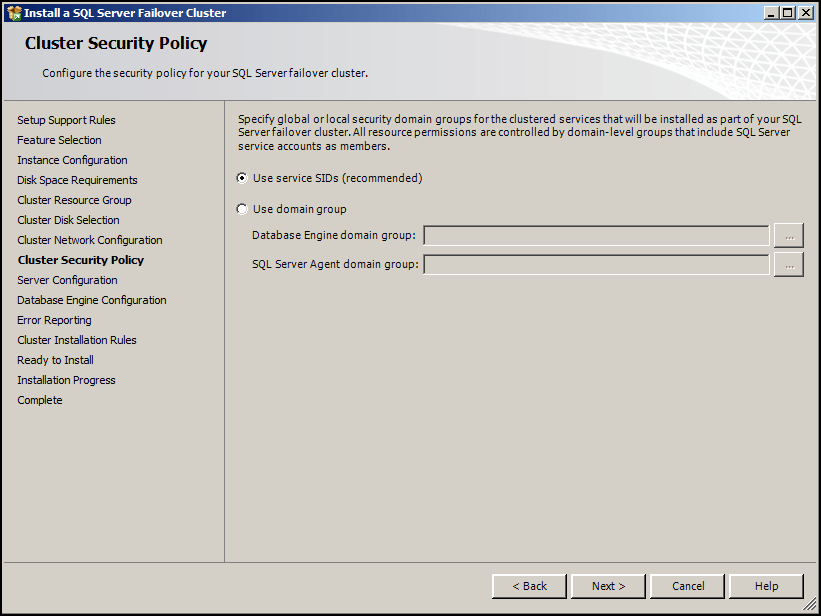This screenshot has height=616, width=821.
Task: Navigate to Feature Selection
Action: coord(59,140)
